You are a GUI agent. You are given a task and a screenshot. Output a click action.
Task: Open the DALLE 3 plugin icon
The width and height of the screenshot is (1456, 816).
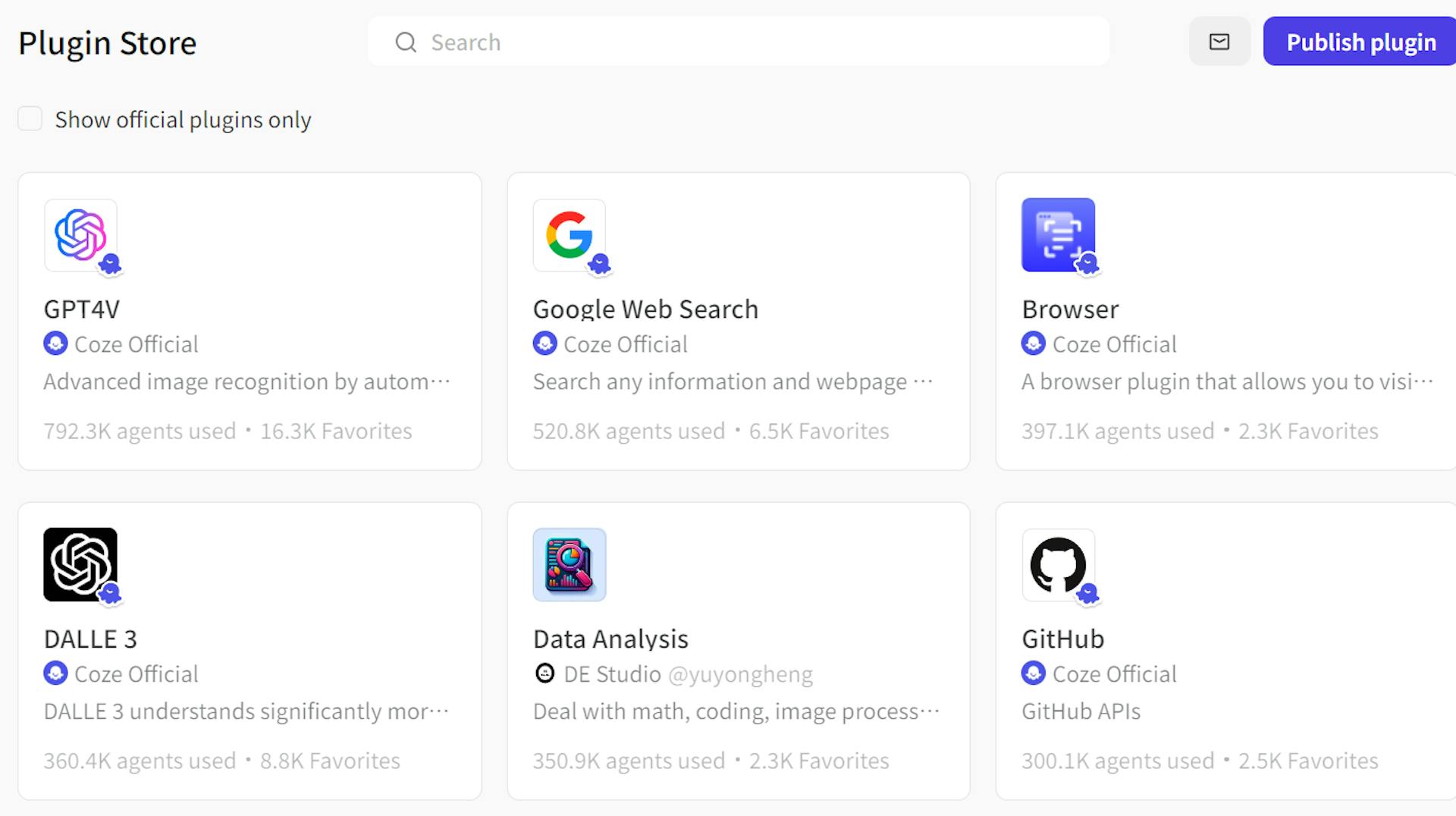tap(80, 565)
